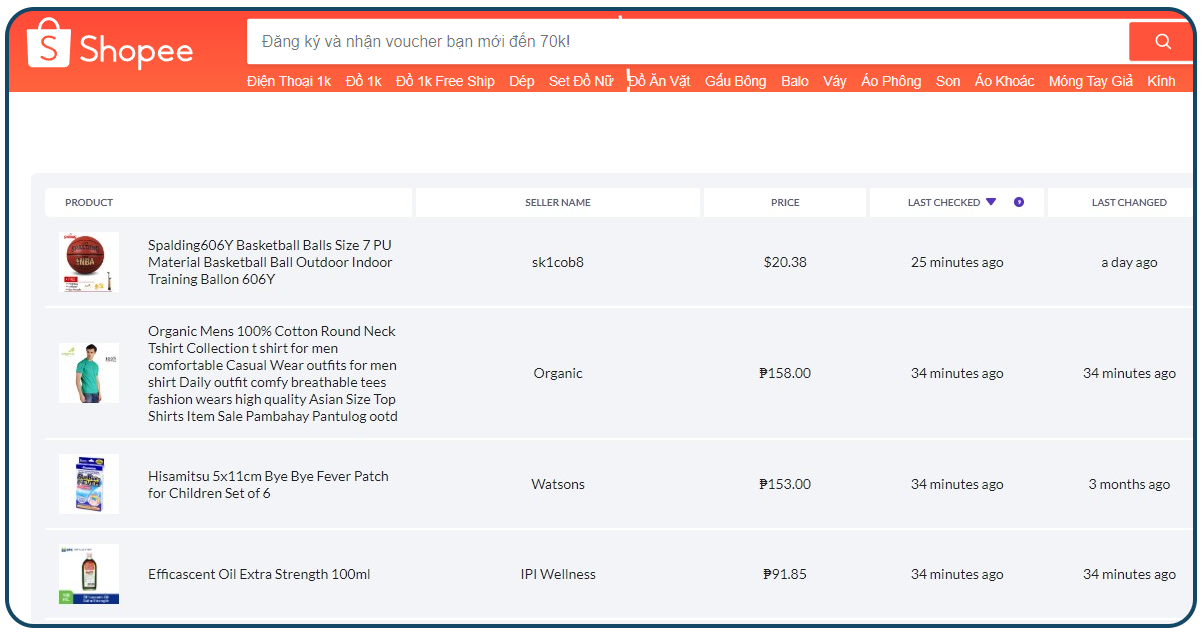Click the Hisamitsu Bye Bye Fever Patch title
The height and width of the screenshot is (634, 1202).
point(268,484)
